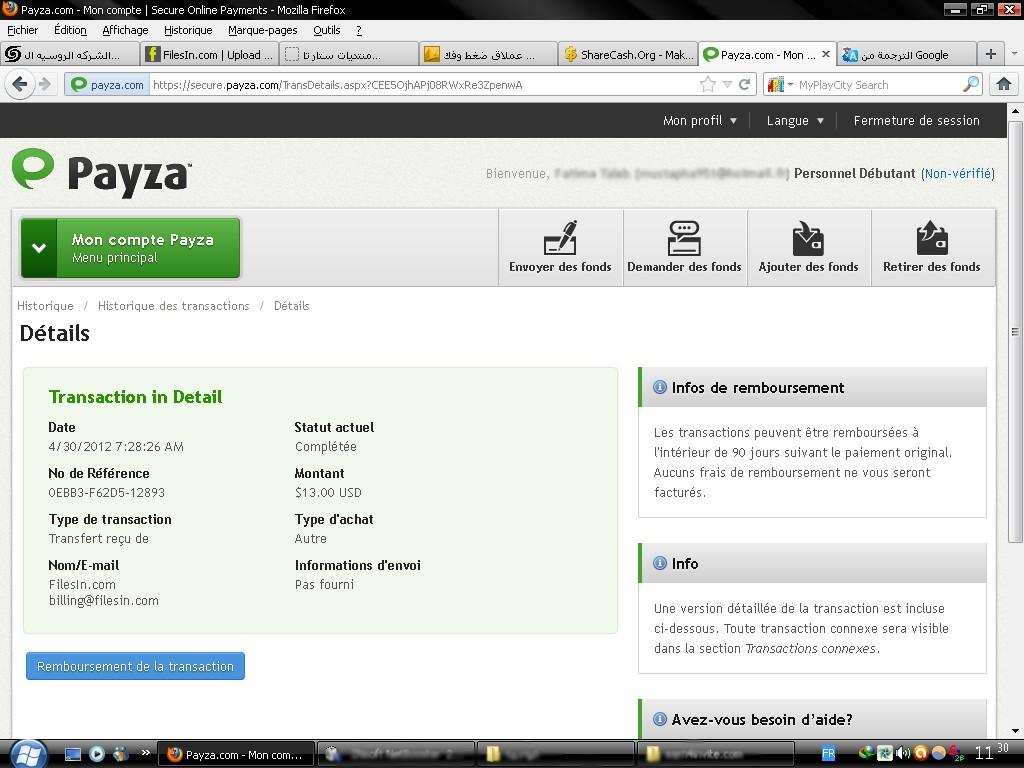Screen dimensions: 1024x768
Task: Go to Historique des transactions breadcrumb
Action: [174, 306]
